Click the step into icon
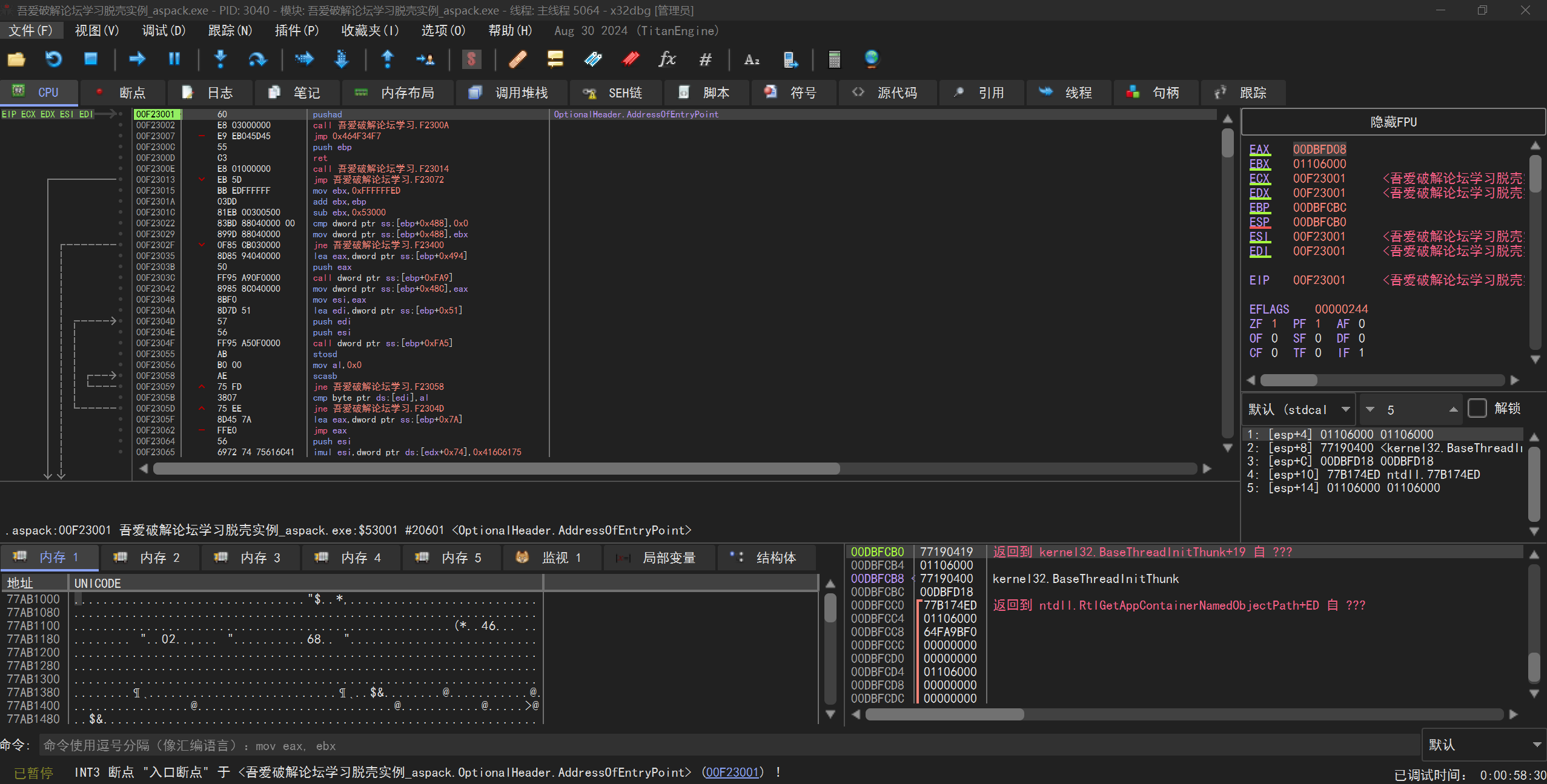 220,59
